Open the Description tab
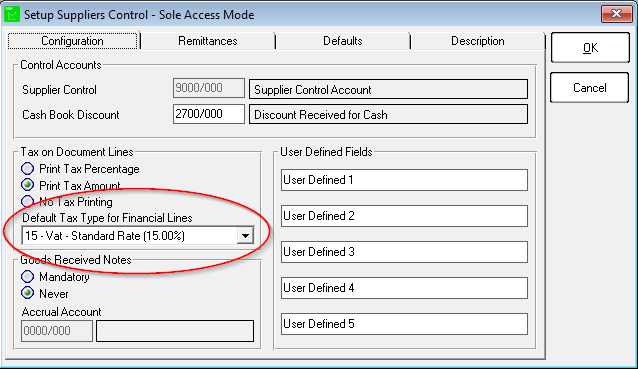 (x=478, y=41)
